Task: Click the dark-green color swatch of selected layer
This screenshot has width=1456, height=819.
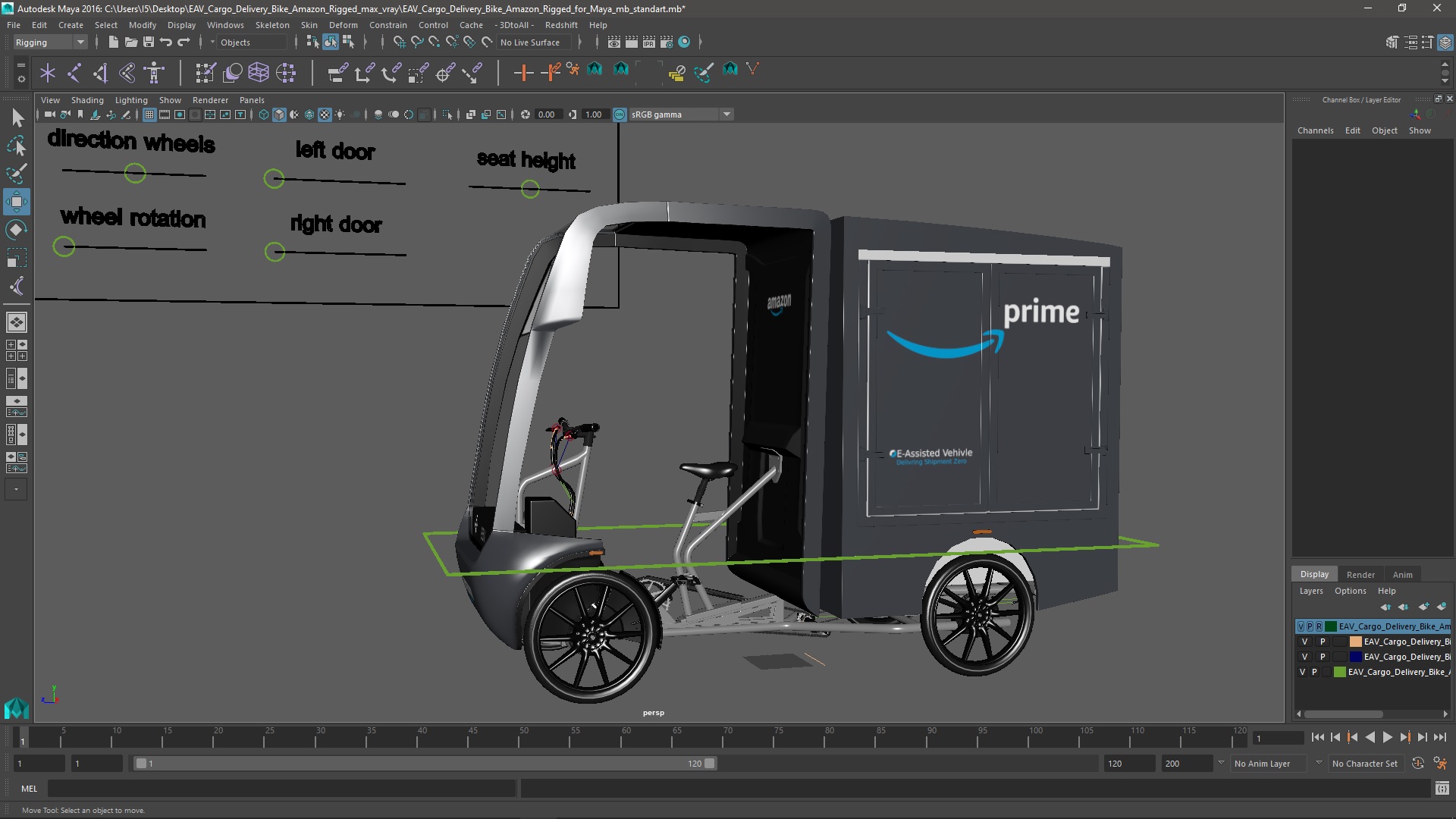Action: coord(1330,626)
